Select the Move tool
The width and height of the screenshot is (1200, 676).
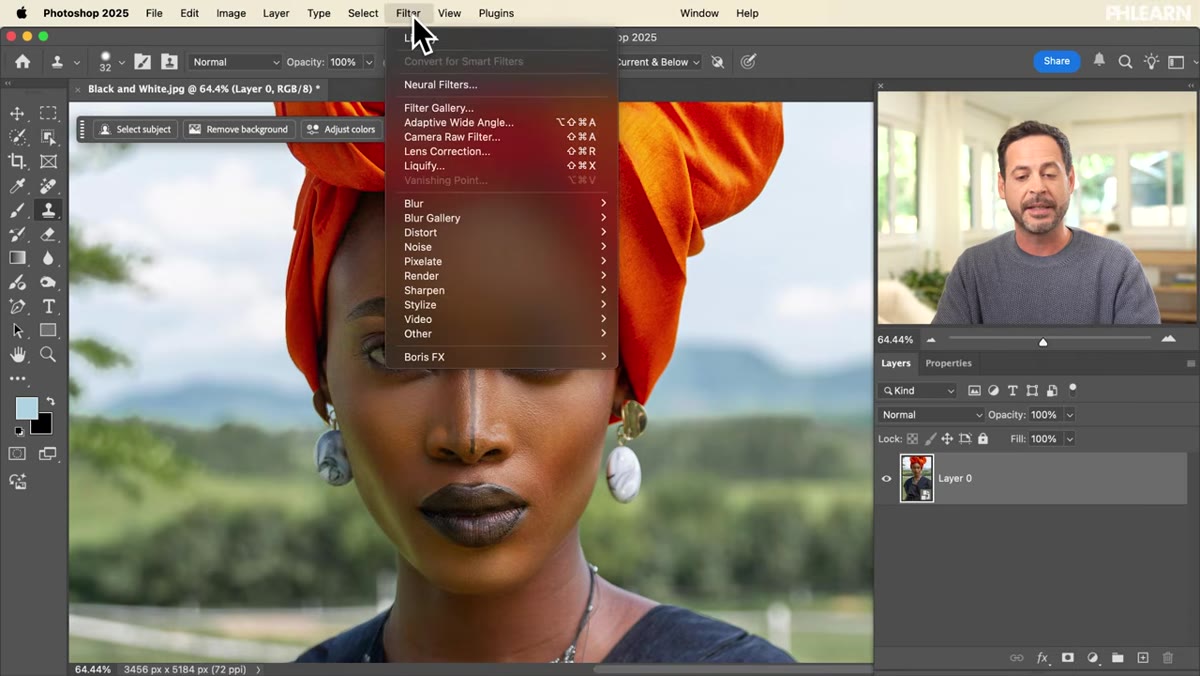pyautogui.click(x=17, y=113)
